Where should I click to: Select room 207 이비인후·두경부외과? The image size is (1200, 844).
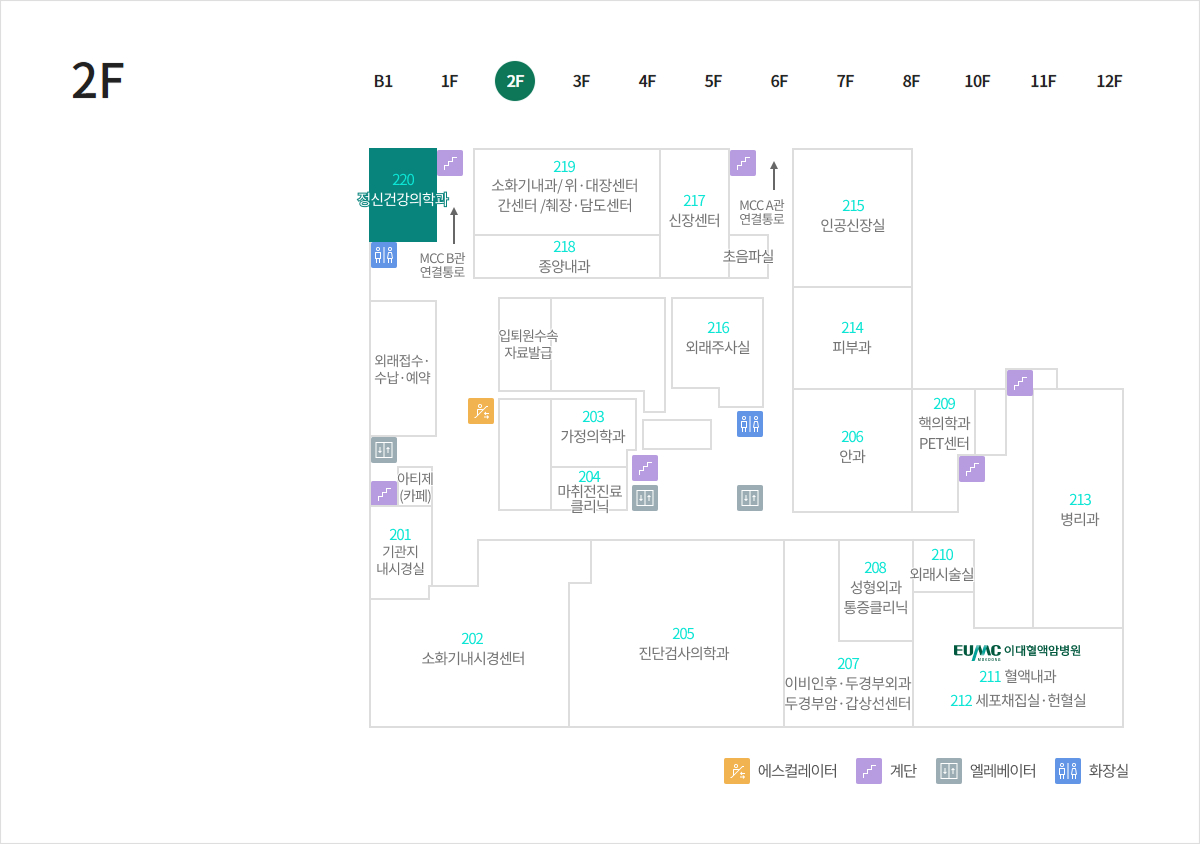848,684
